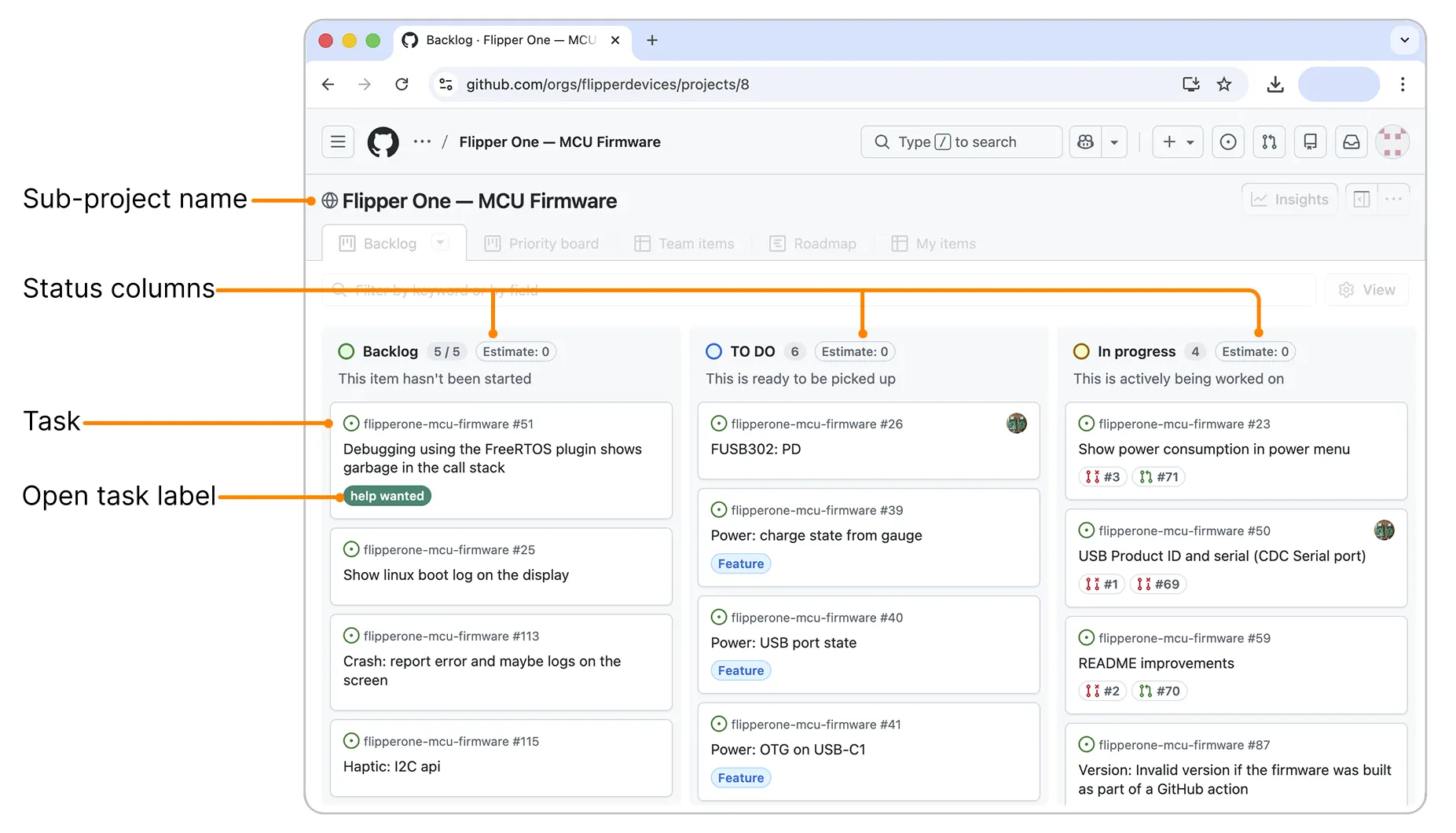Switch to the Priority board tab
Screen dimensions: 1456x833
pyautogui.click(x=542, y=244)
